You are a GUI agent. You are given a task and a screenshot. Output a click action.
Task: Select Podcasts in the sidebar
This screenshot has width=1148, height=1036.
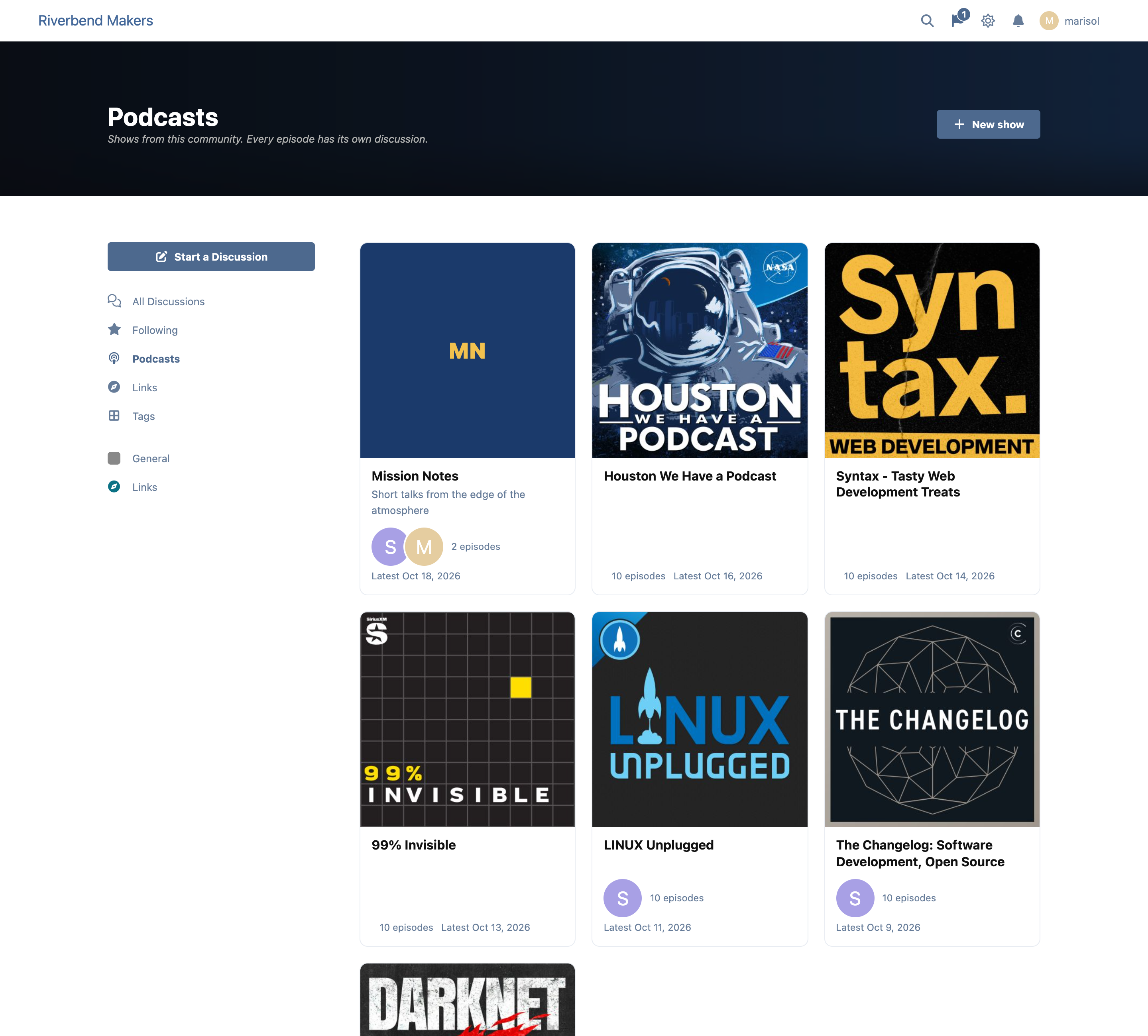tap(156, 359)
